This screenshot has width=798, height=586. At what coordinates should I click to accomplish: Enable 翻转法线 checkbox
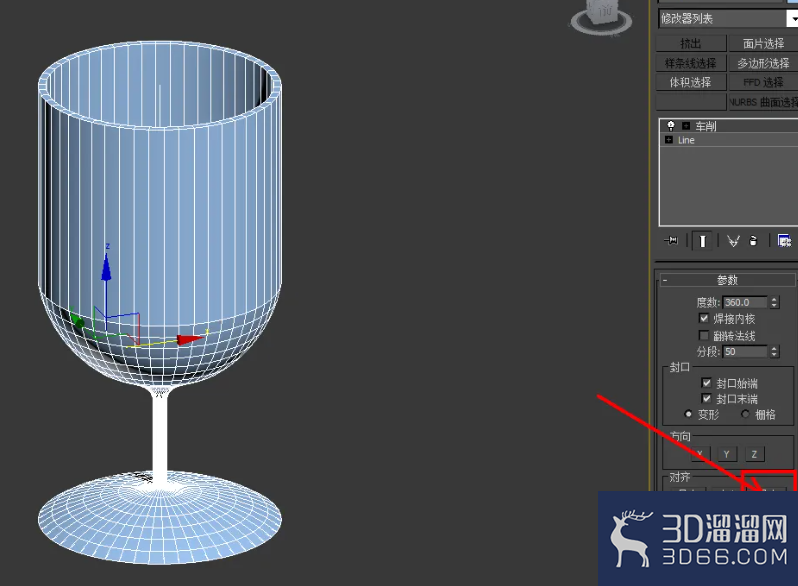[704, 335]
